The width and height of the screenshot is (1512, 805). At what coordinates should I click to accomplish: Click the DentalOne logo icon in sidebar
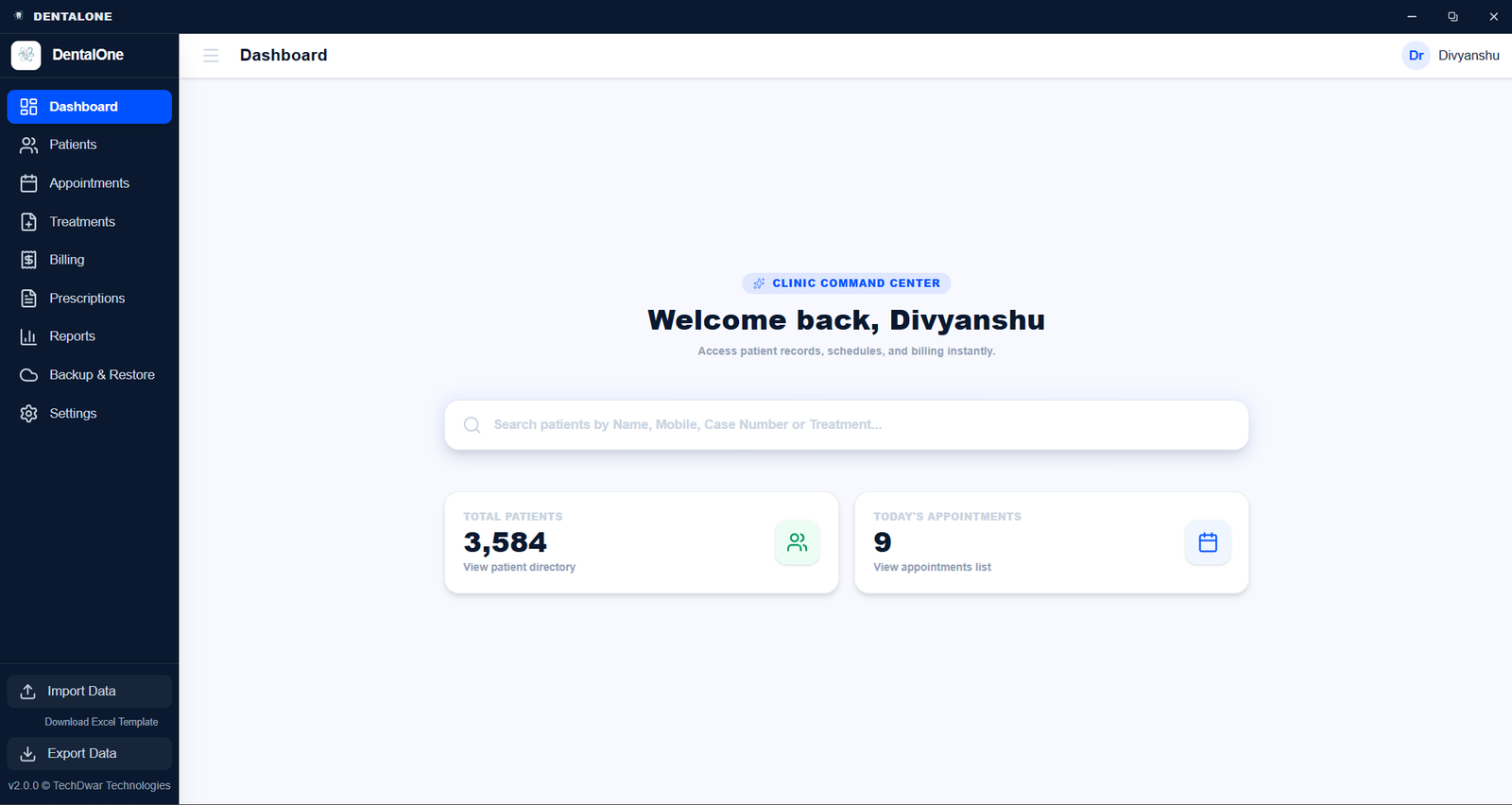pos(26,55)
